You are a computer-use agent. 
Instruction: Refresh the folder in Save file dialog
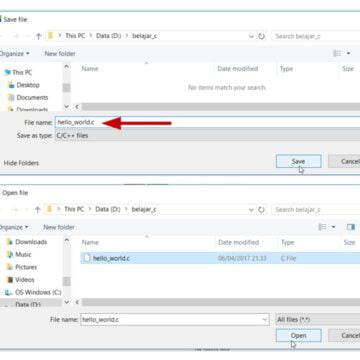pyautogui.click(x=262, y=36)
